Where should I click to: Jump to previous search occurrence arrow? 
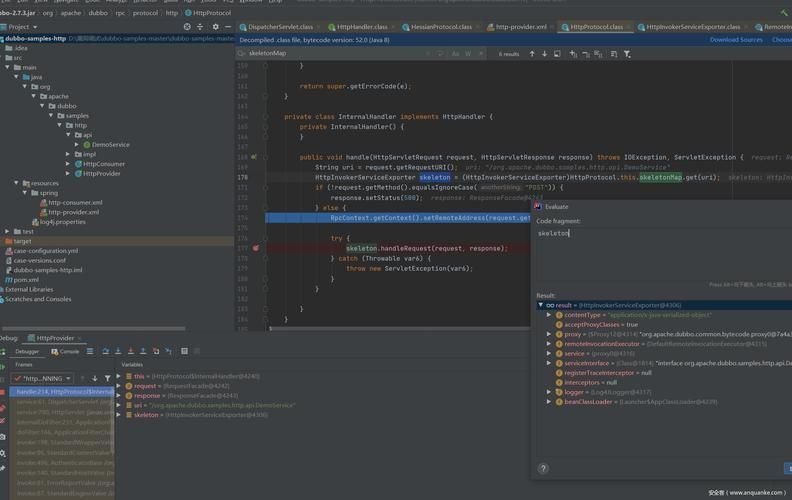pyautogui.click(x=532, y=54)
